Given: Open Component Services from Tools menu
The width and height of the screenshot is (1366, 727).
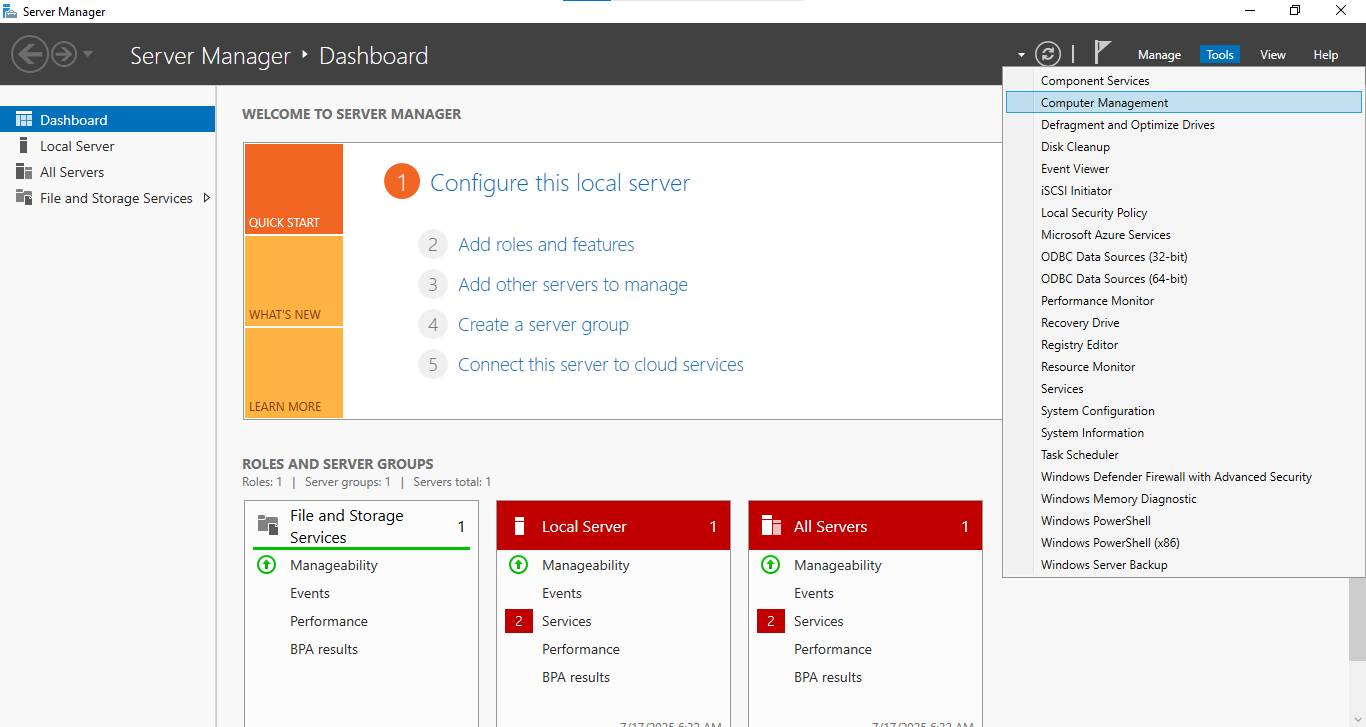Looking at the screenshot, I should (x=1184, y=81).
